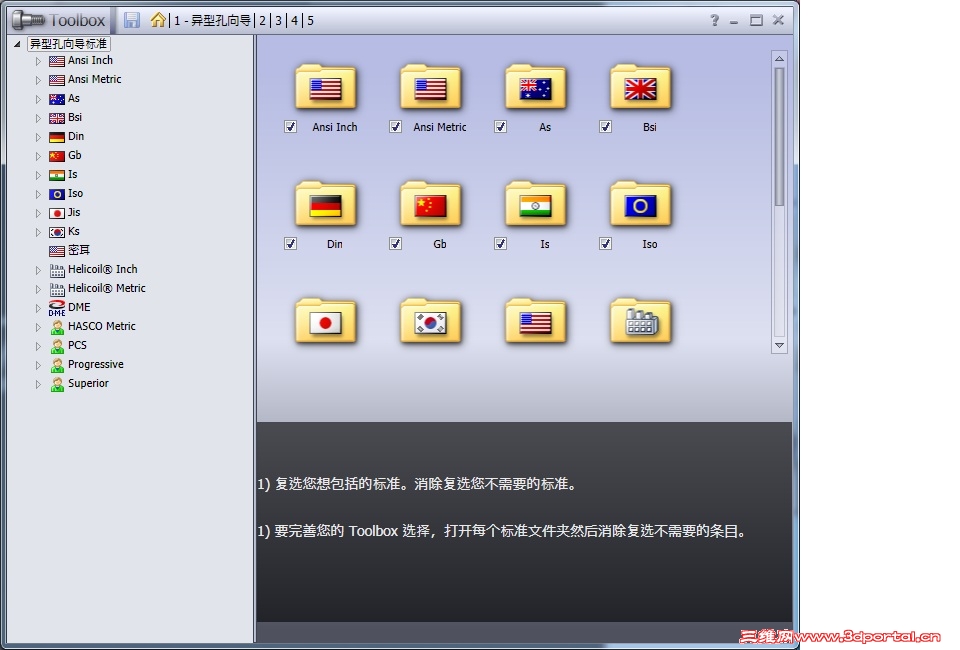The image size is (960, 650).
Task: Open the Din German flag folder
Action: point(326,204)
